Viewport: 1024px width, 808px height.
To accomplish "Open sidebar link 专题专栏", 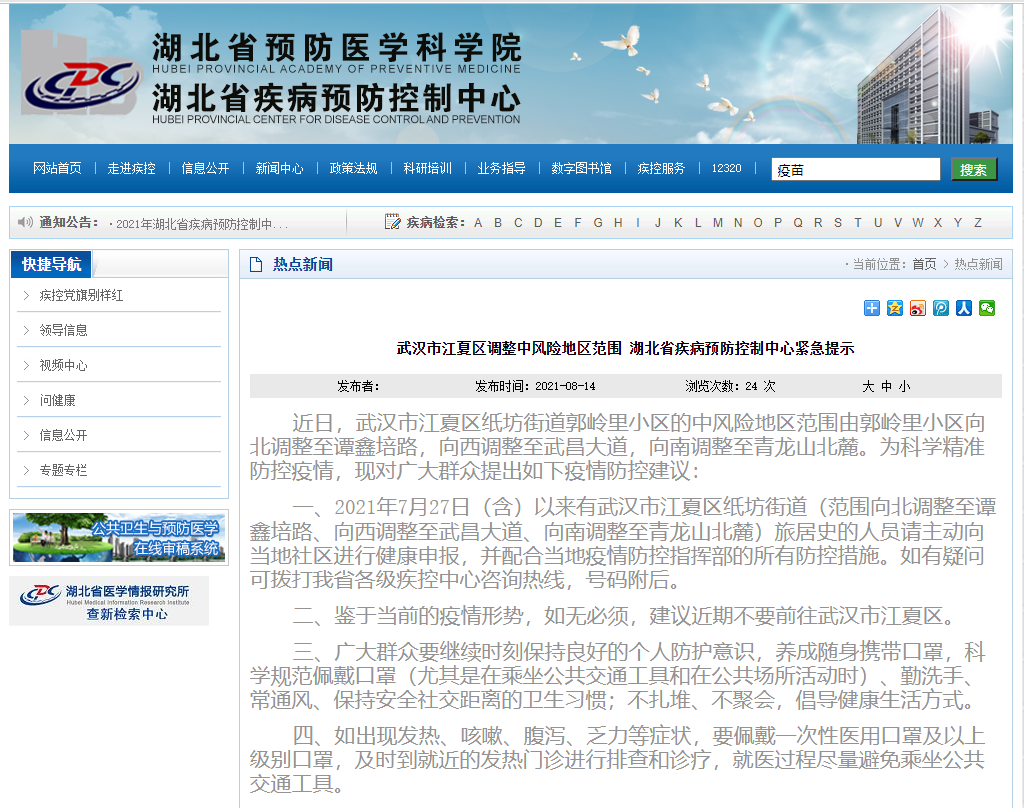I will tap(63, 470).
